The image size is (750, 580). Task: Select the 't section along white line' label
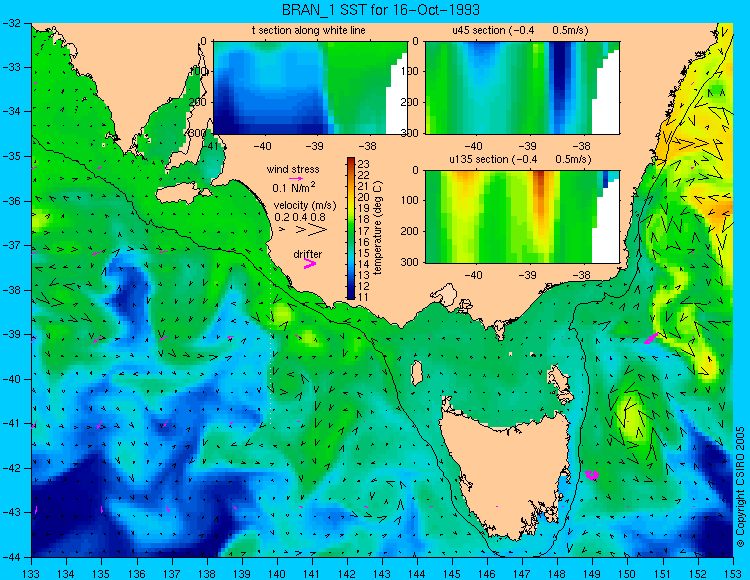[309, 31]
